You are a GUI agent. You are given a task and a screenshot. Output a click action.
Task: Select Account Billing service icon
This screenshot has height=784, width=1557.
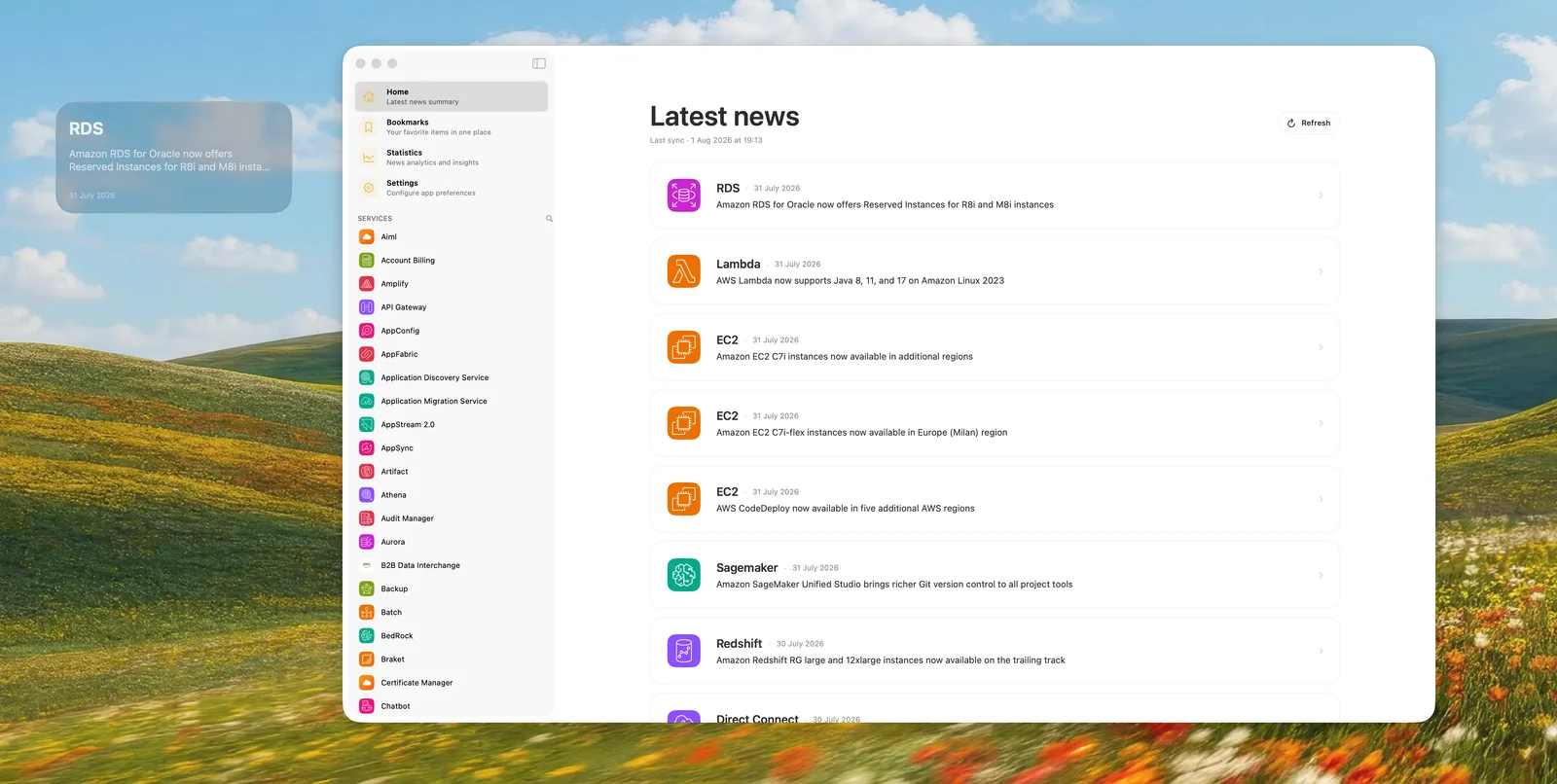[367, 260]
